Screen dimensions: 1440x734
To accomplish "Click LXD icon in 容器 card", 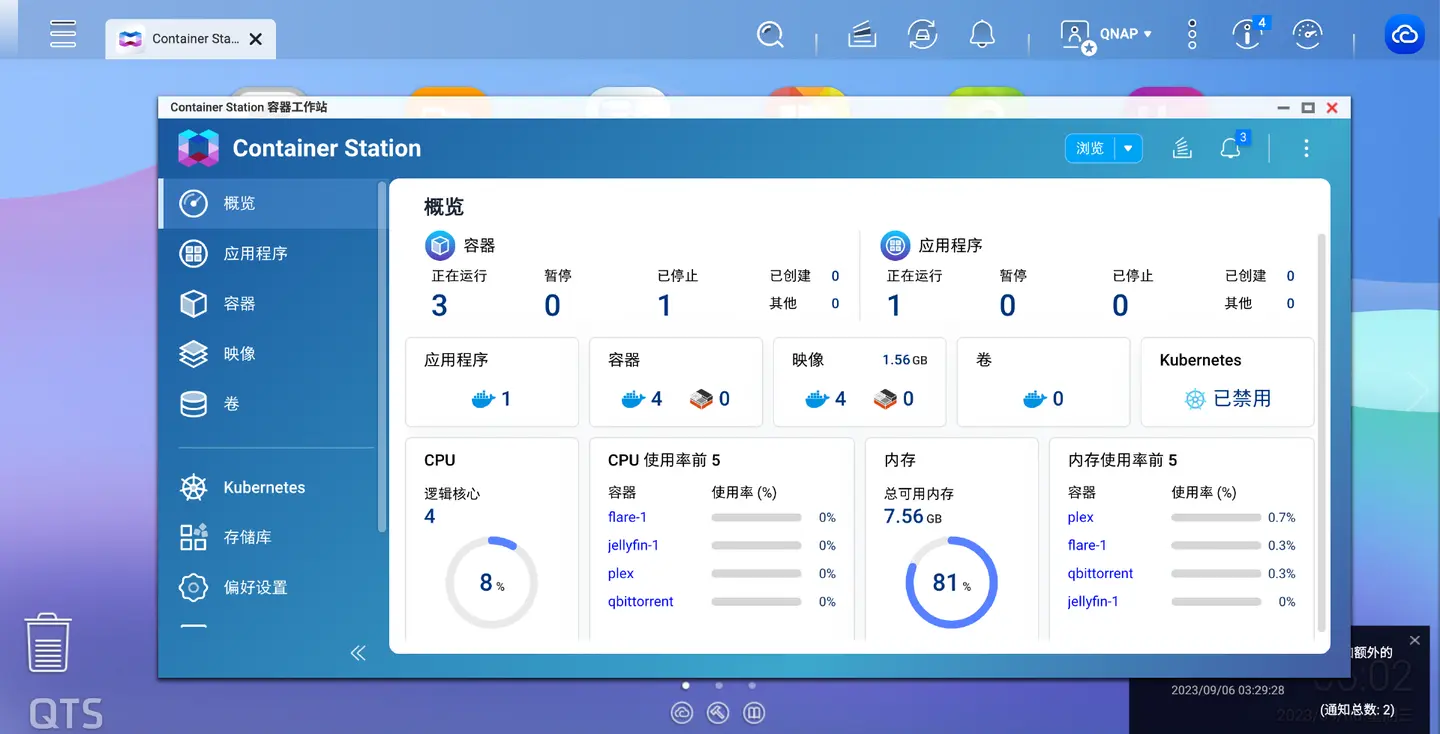I will (701, 399).
